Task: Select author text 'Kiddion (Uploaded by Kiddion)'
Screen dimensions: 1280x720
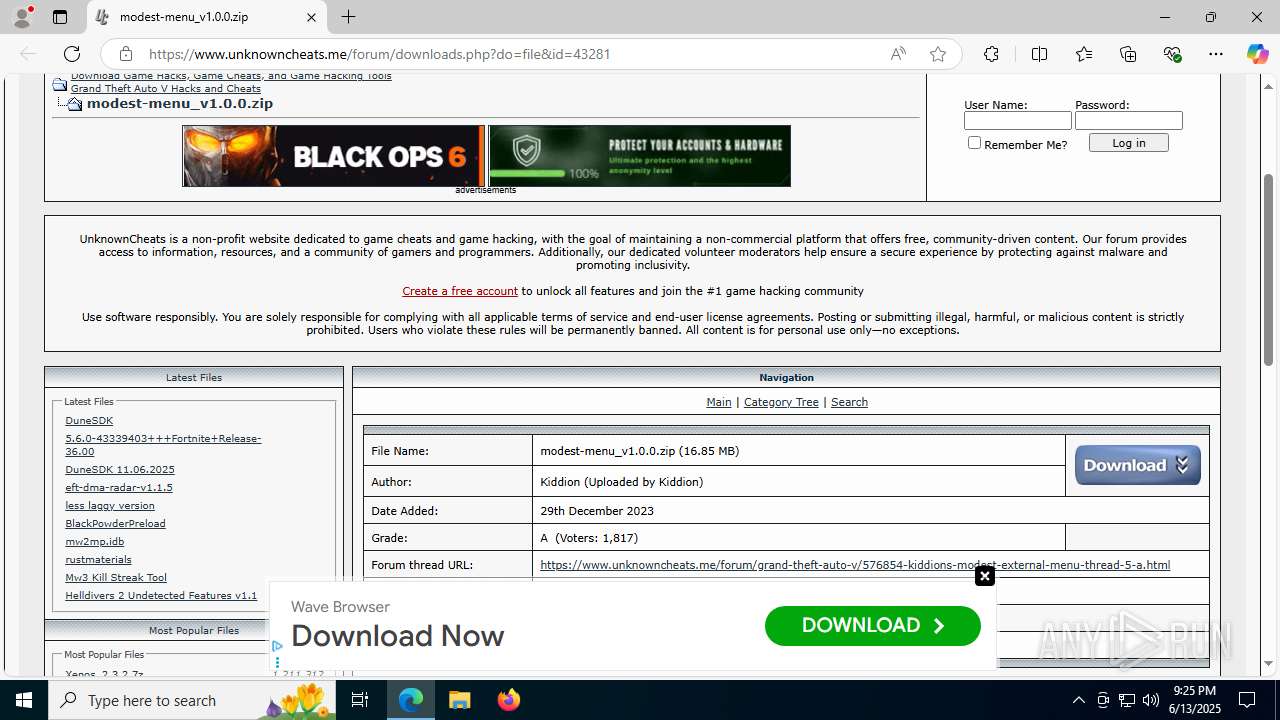Action: coord(621,482)
